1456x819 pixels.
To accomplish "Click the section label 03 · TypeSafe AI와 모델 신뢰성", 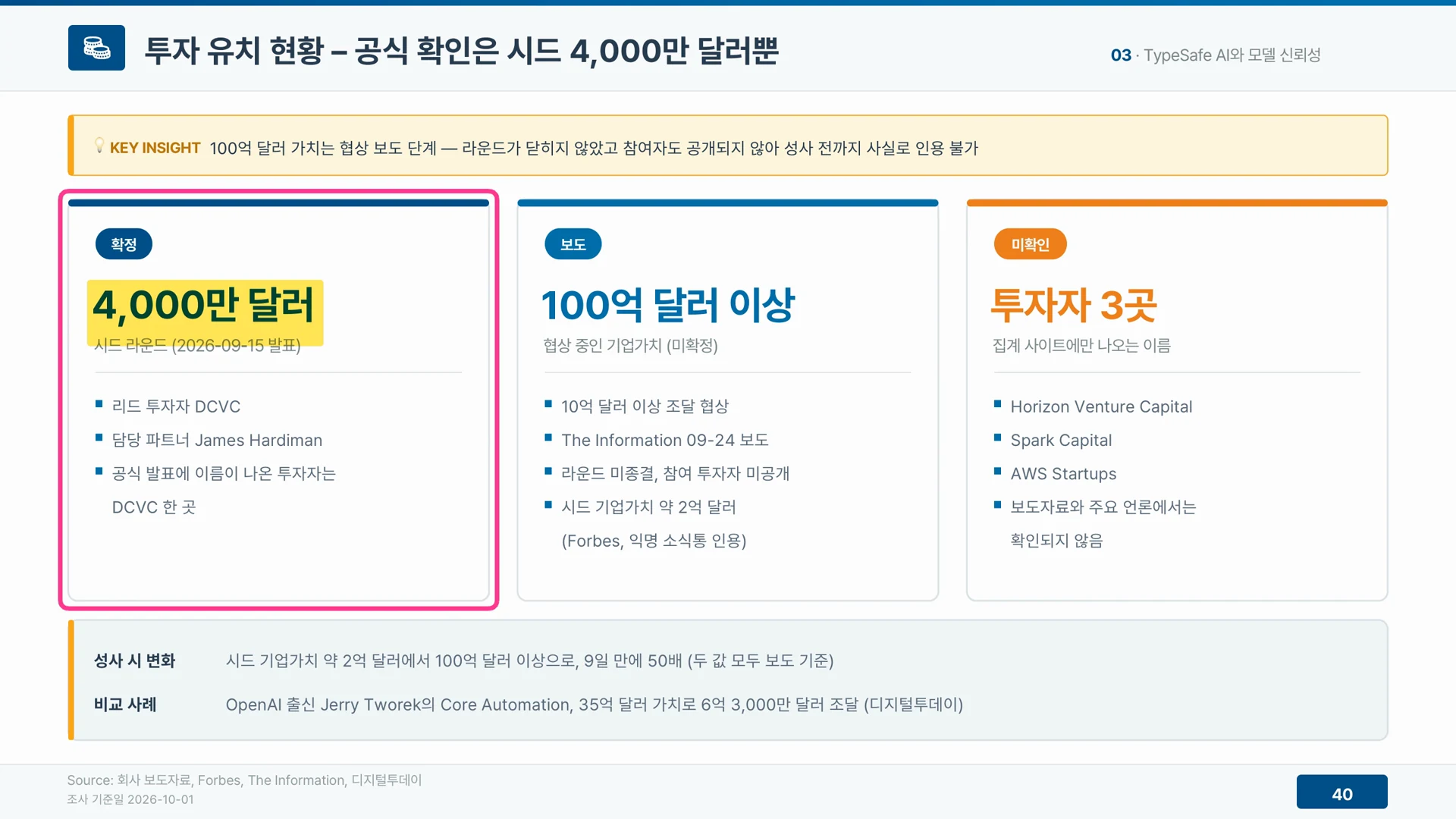I will pos(1216,55).
